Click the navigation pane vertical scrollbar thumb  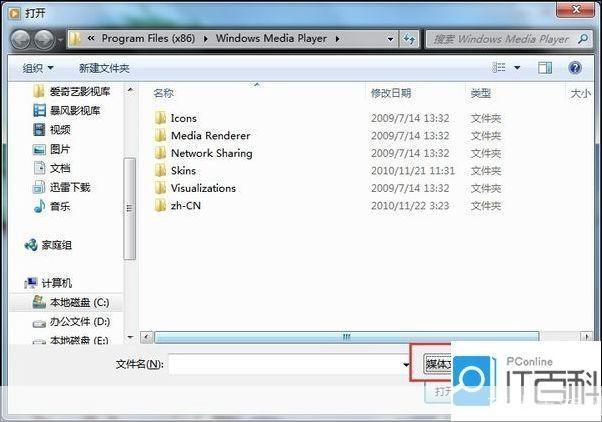pos(130,209)
